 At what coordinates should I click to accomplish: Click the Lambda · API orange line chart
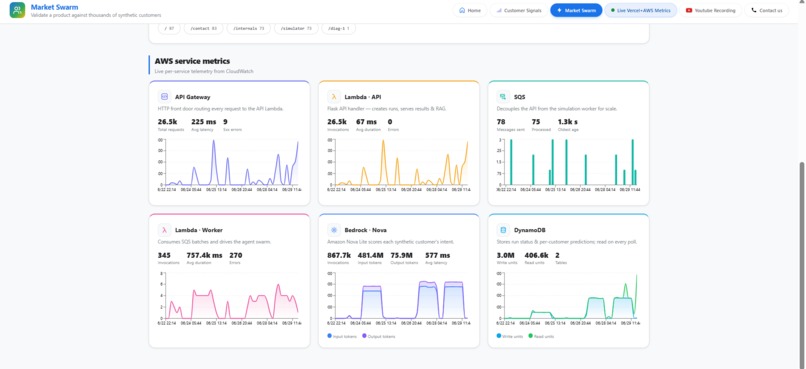tap(399, 164)
